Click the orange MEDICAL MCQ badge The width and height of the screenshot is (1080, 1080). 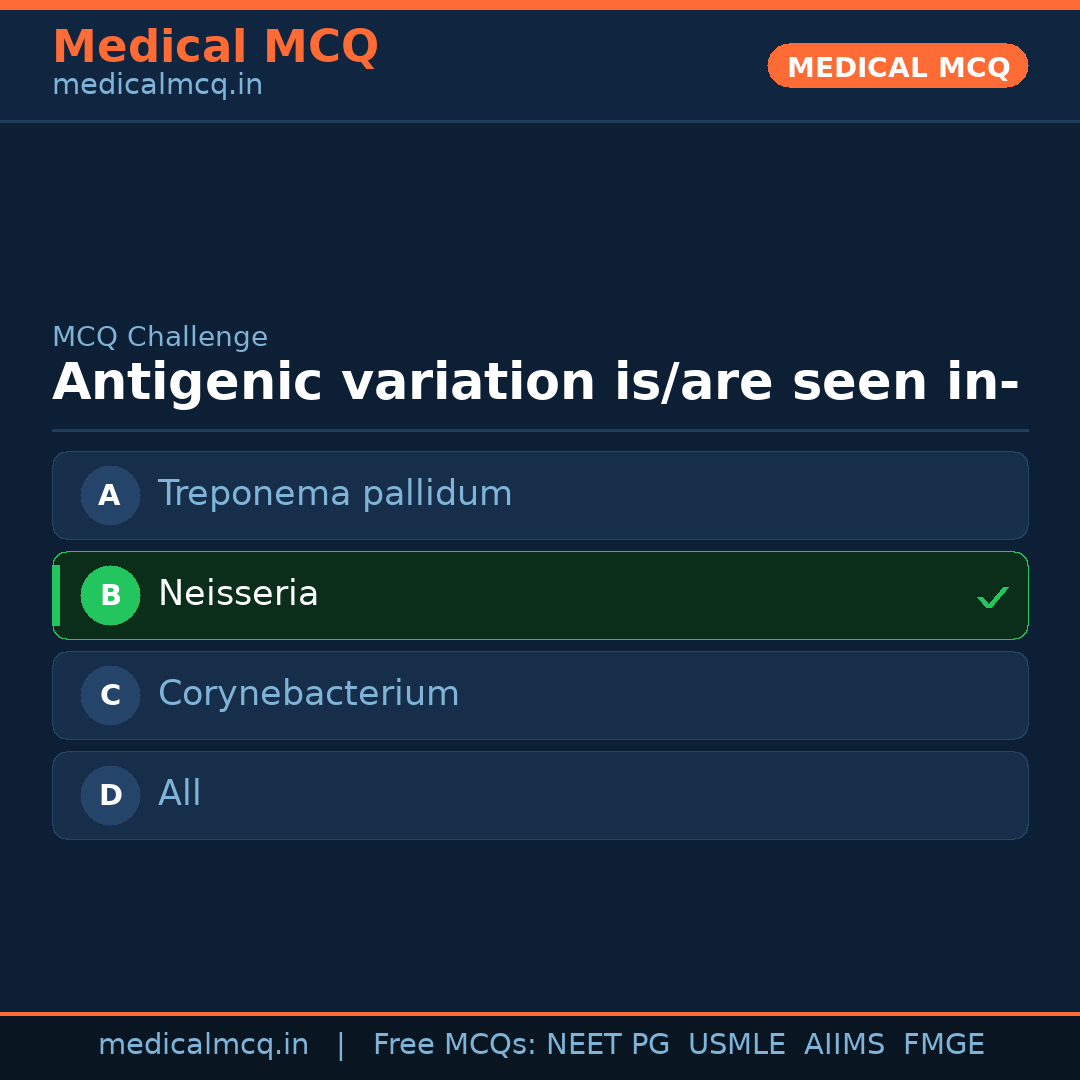tap(897, 67)
